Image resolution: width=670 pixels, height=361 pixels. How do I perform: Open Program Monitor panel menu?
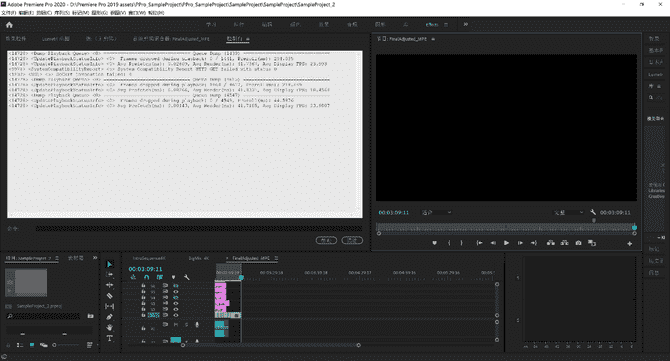(x=433, y=39)
